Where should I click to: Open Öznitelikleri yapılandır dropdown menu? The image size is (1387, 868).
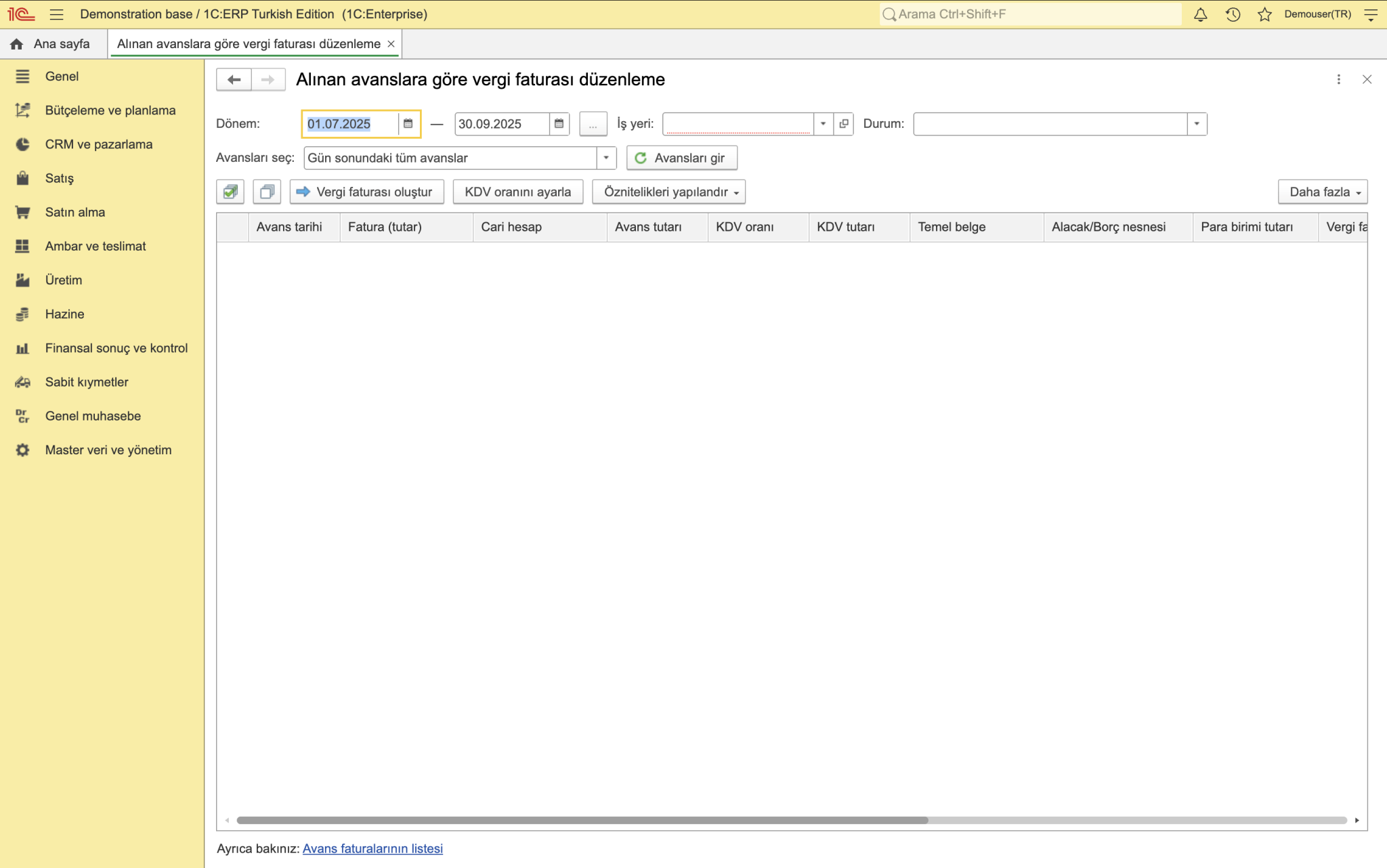(x=669, y=192)
